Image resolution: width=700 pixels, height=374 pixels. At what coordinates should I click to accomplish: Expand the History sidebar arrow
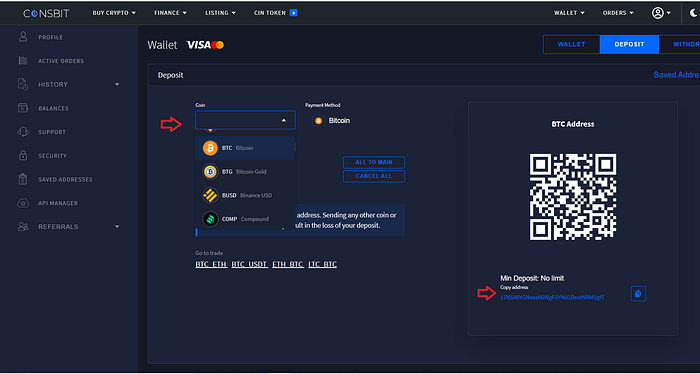coord(117,84)
